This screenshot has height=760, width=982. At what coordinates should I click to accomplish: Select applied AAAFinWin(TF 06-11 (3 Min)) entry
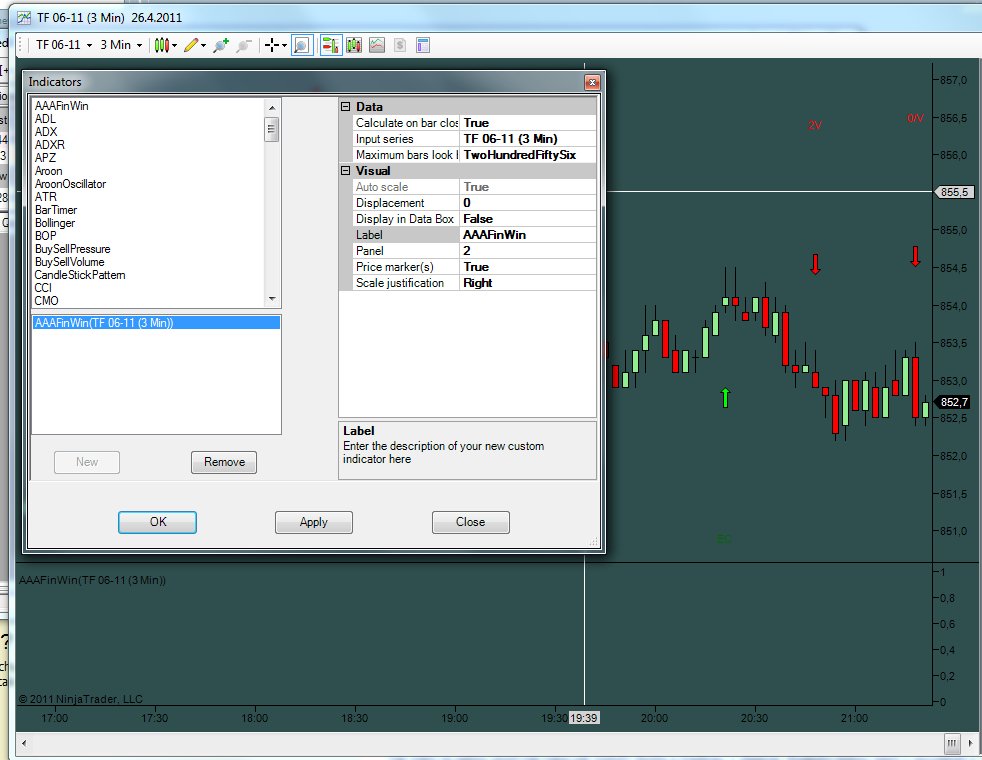[156, 323]
